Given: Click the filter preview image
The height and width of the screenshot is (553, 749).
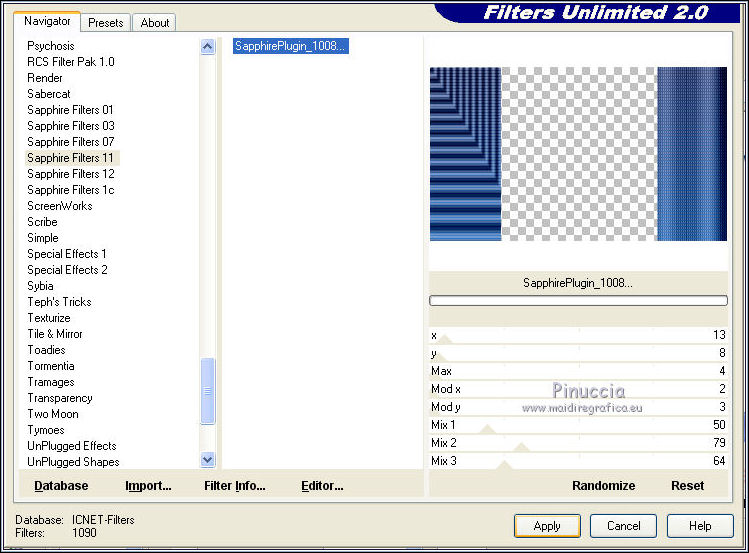Looking at the screenshot, I should 578,154.
